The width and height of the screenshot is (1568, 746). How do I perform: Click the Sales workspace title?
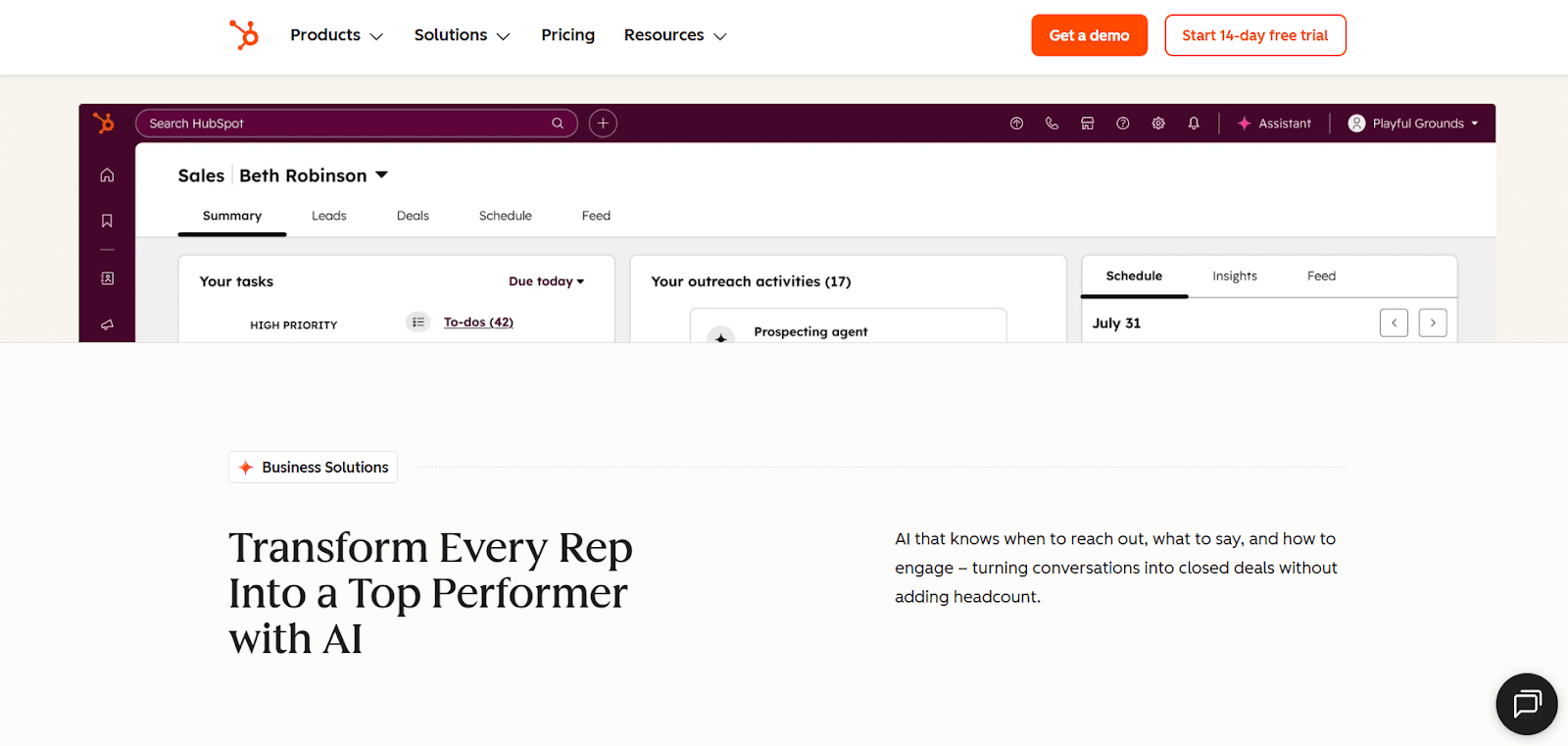[201, 175]
